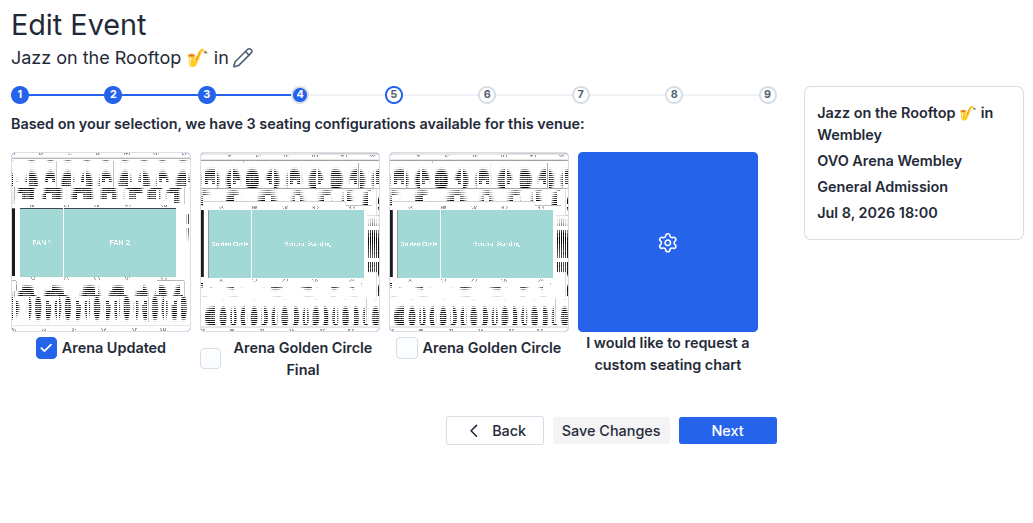Click the 'Arena Golden Circle Final' label
The height and width of the screenshot is (523, 1033).
click(303, 358)
